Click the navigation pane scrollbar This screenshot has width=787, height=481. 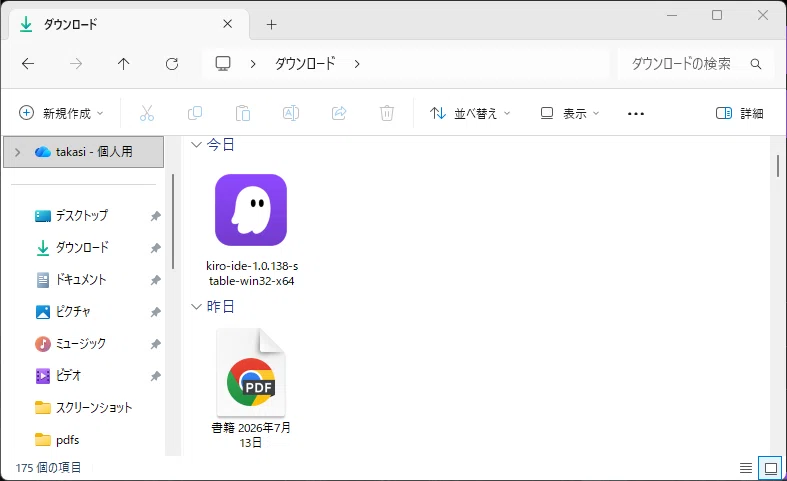coord(173,221)
